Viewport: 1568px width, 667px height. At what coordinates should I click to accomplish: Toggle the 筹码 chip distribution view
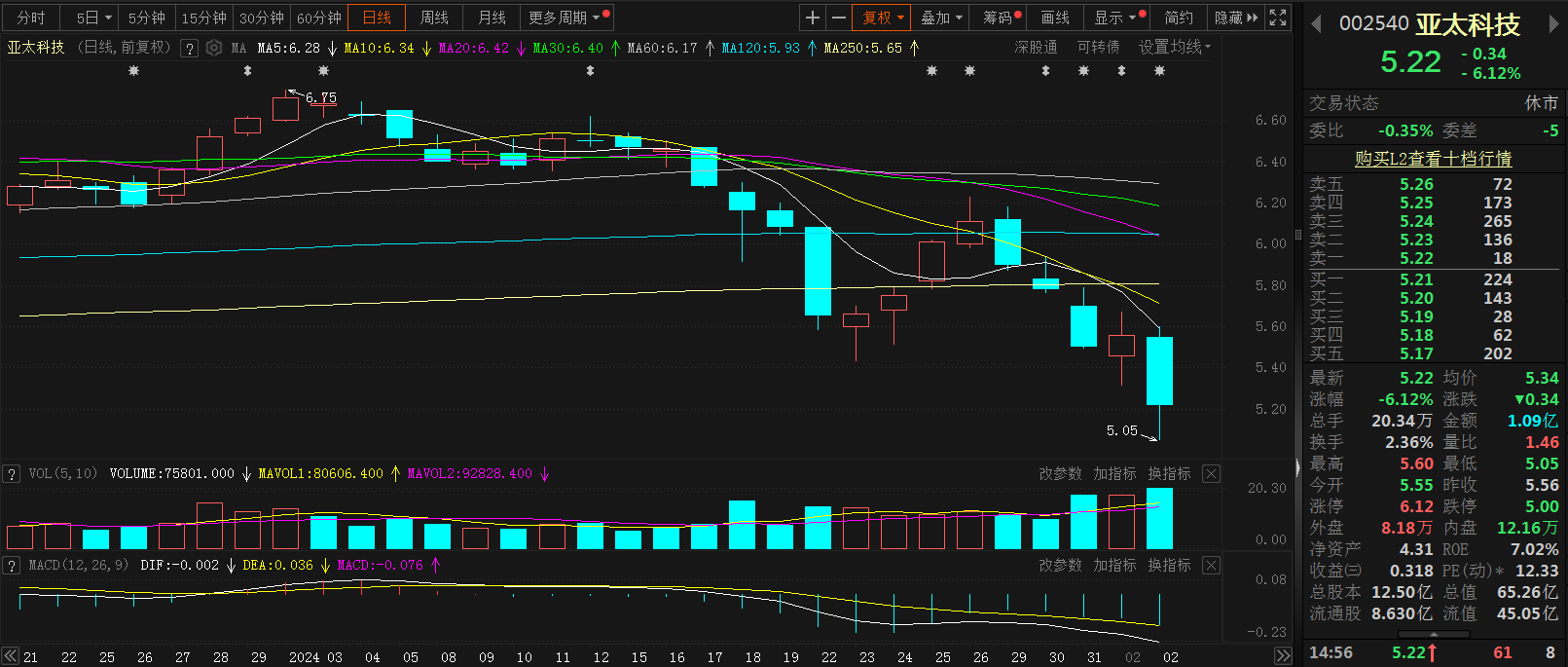(x=1000, y=18)
